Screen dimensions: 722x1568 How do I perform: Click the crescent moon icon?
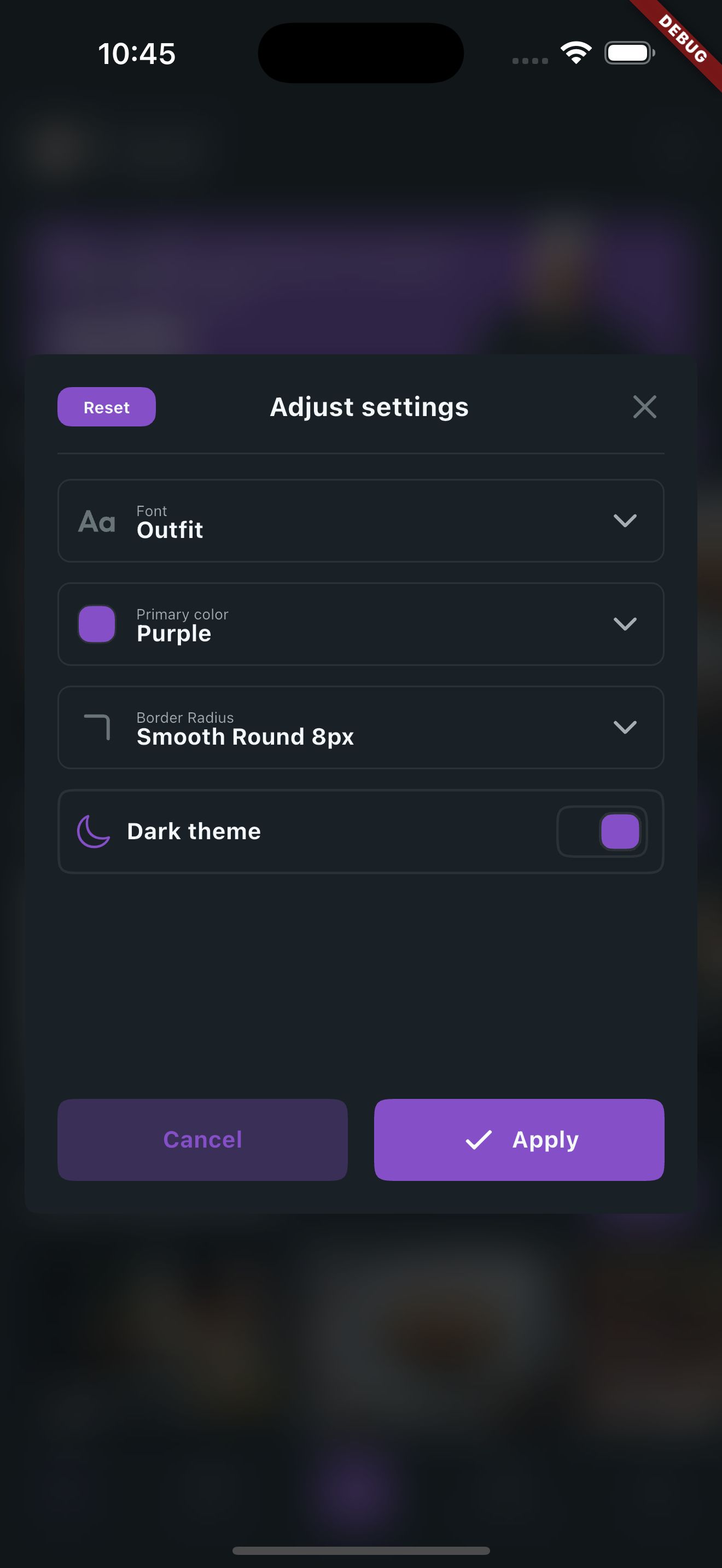(x=94, y=832)
